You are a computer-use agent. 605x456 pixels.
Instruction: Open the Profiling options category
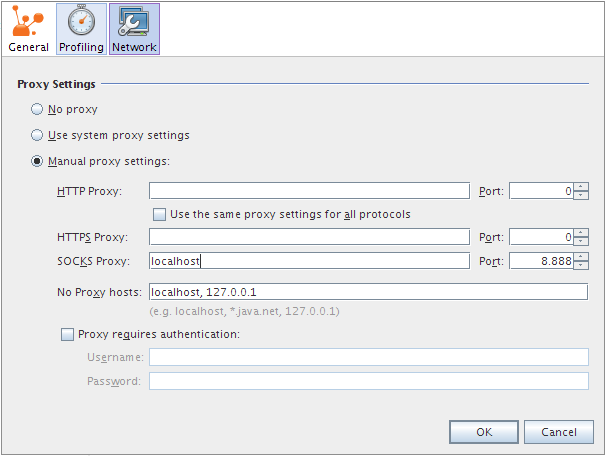pos(81,29)
